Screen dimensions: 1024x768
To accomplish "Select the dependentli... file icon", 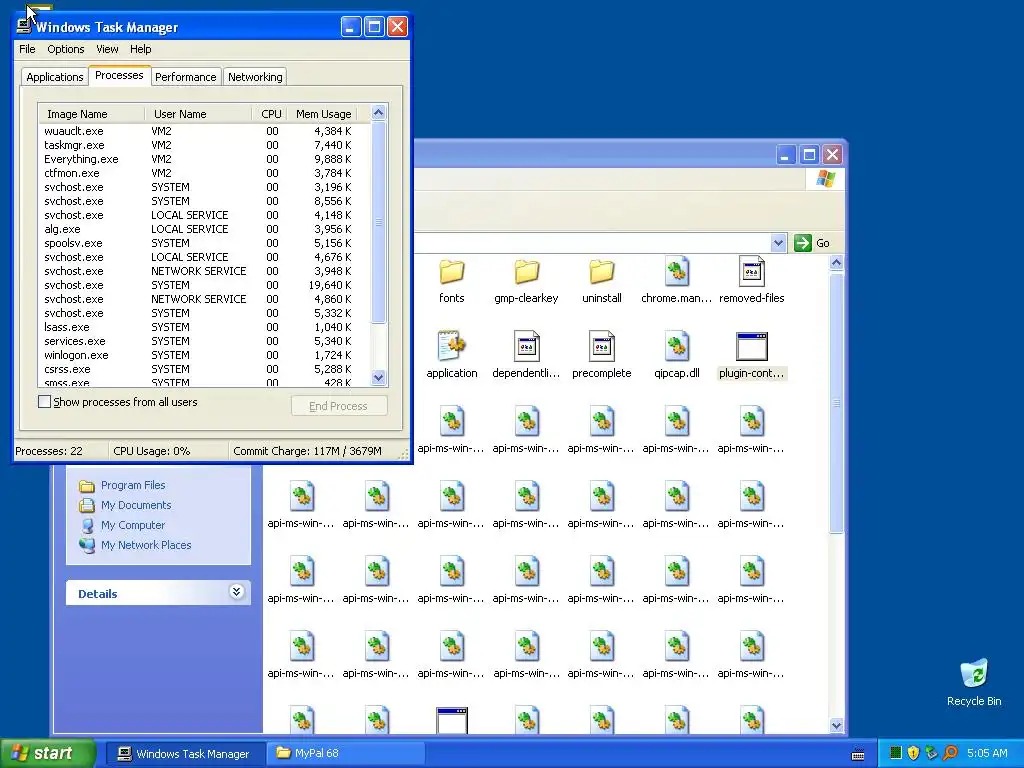I will 526,346.
